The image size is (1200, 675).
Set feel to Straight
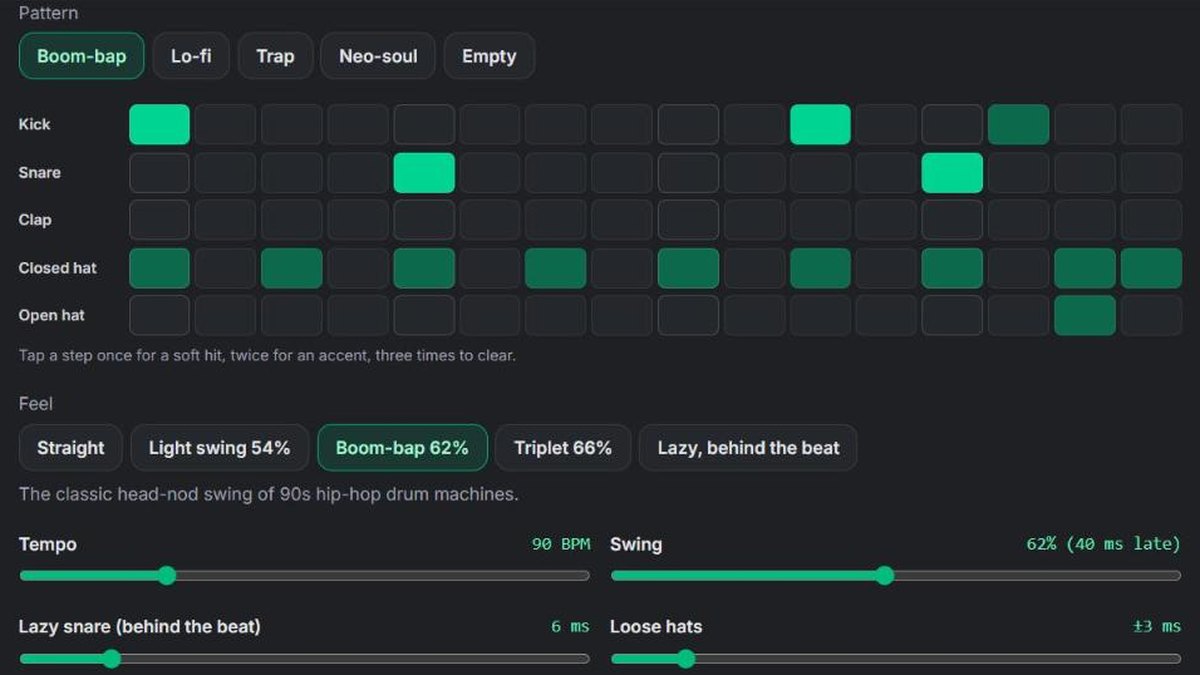click(70, 448)
